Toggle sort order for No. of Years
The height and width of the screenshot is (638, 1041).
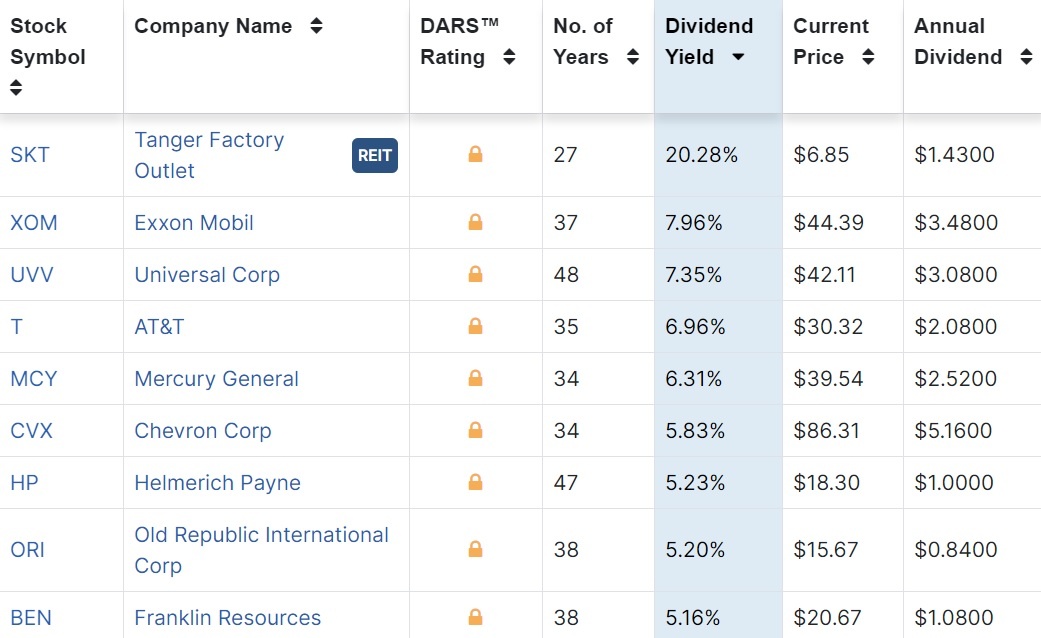pyautogui.click(x=632, y=57)
